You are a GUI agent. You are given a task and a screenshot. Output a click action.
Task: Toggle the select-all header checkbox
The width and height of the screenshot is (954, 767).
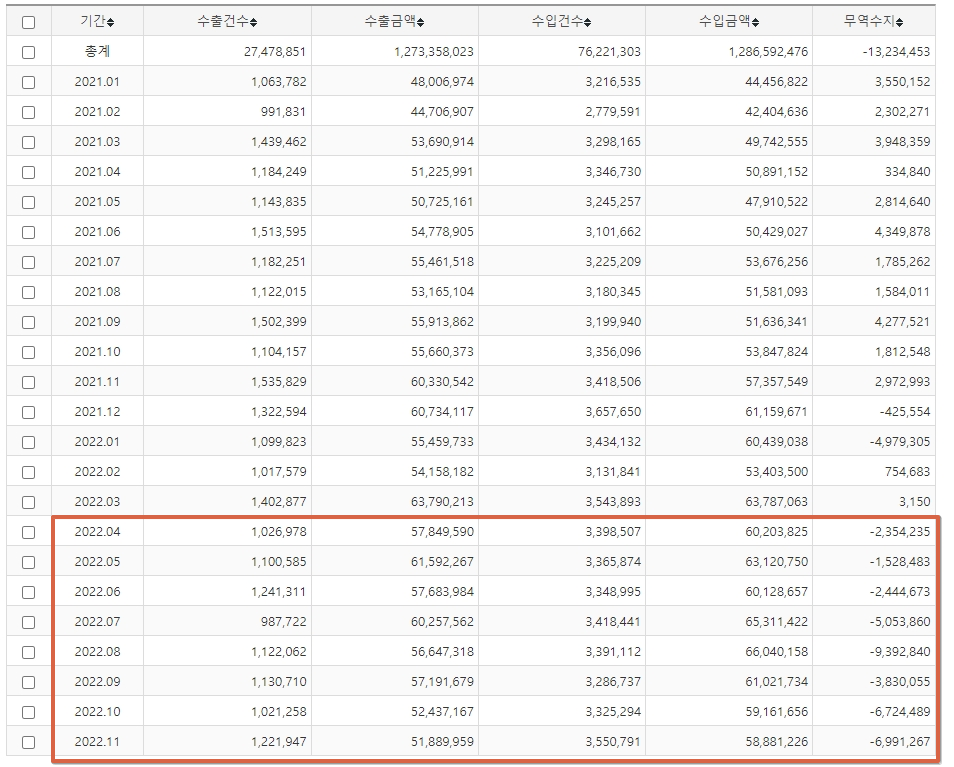click(29, 23)
